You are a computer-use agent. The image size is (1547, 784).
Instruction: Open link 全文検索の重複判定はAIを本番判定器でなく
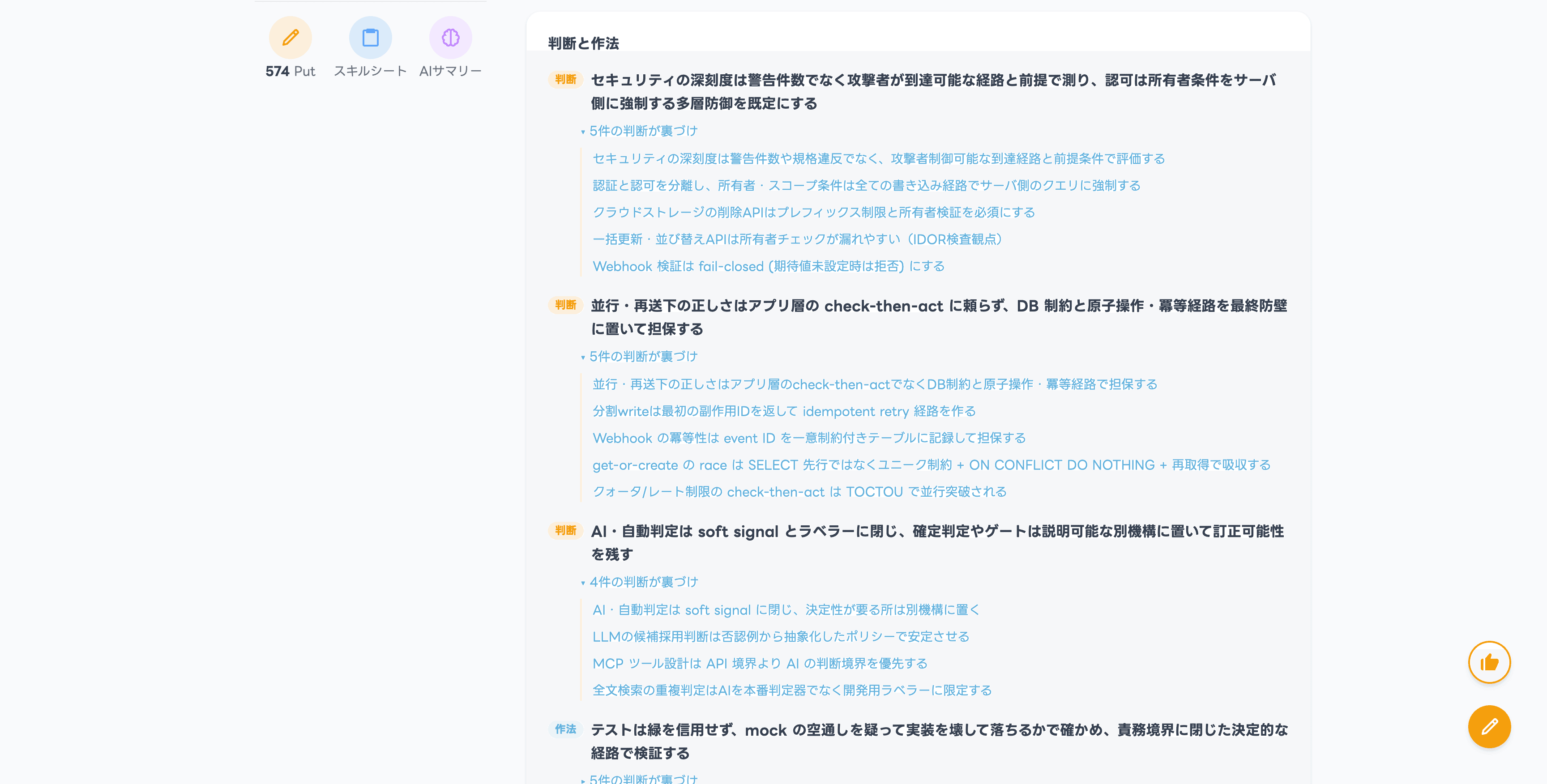point(792,690)
